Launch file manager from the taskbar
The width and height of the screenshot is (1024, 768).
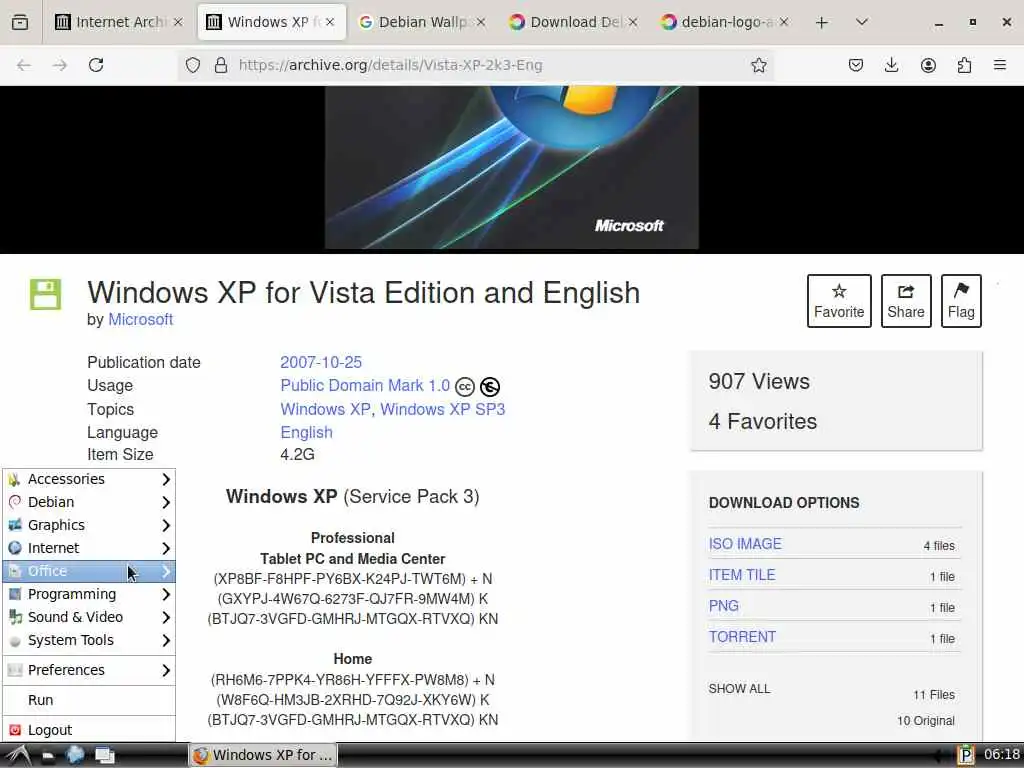point(48,756)
